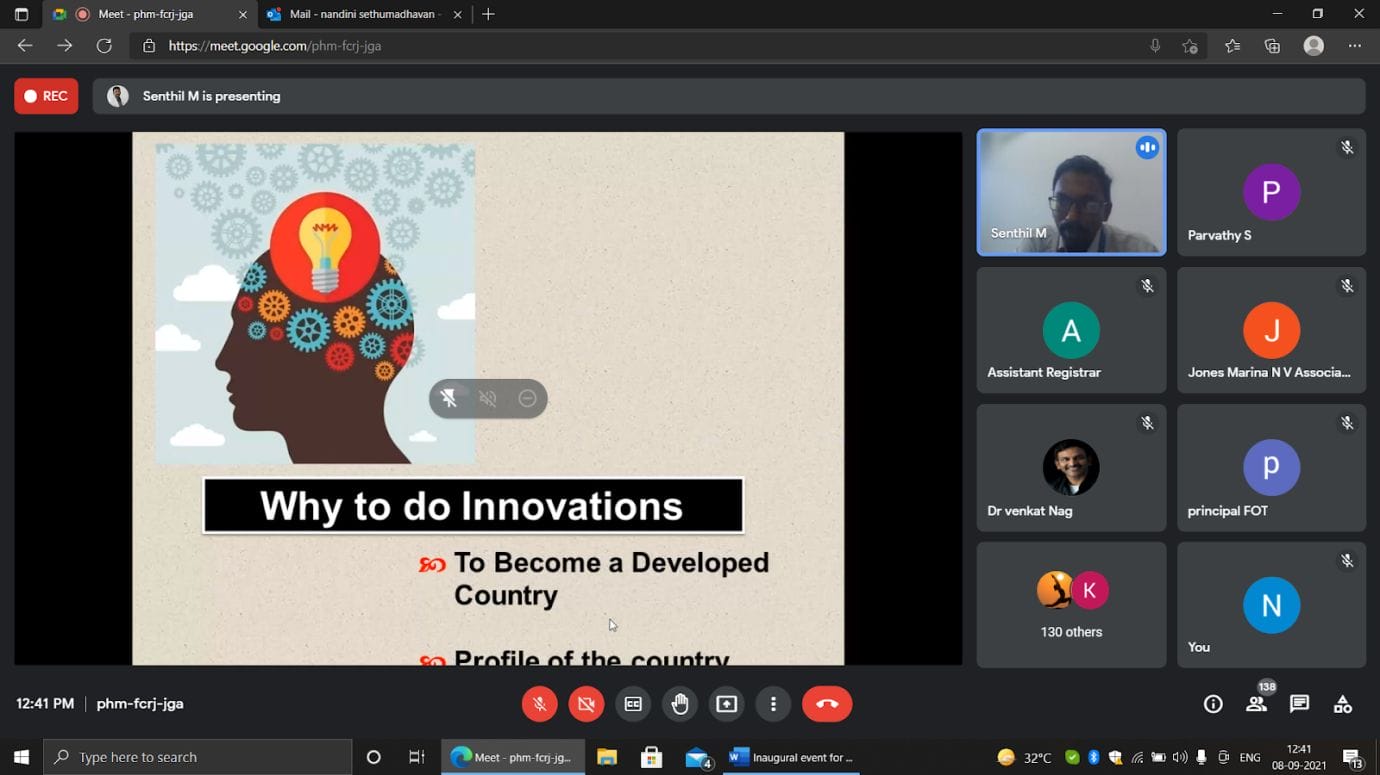The image size is (1380, 775).
Task: Open more options three-dot menu
Action: click(773, 704)
